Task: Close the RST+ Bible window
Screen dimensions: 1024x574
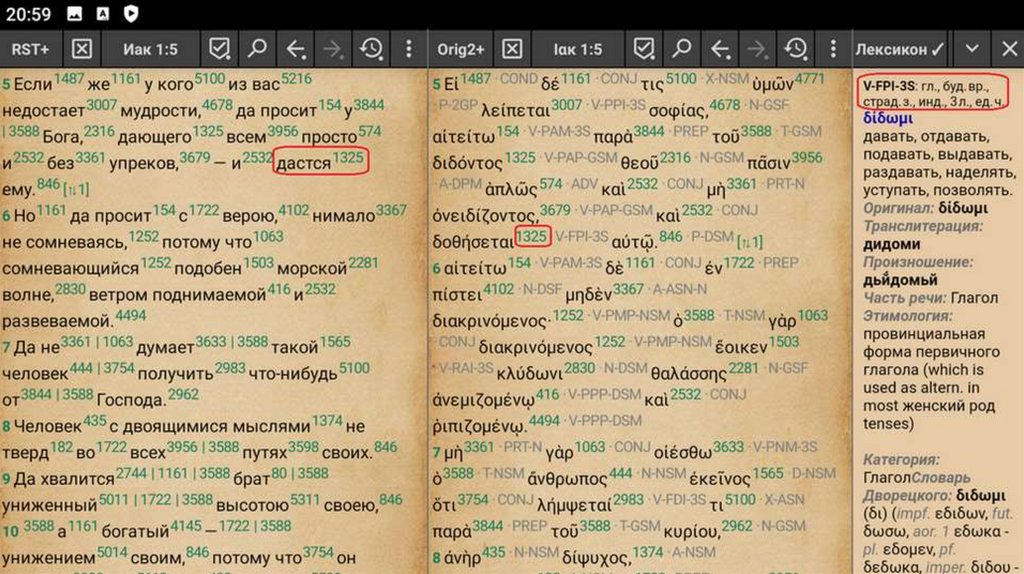Action: (x=82, y=49)
